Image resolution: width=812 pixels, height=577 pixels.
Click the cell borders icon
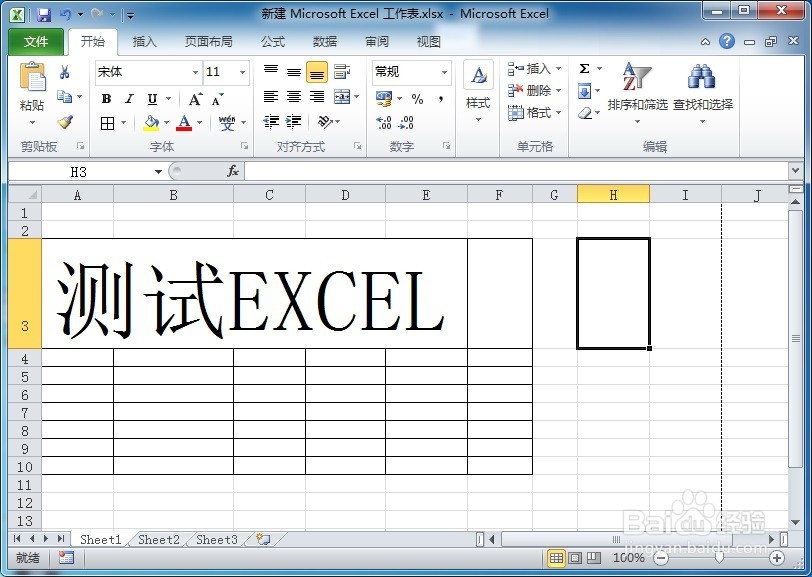click(x=107, y=123)
